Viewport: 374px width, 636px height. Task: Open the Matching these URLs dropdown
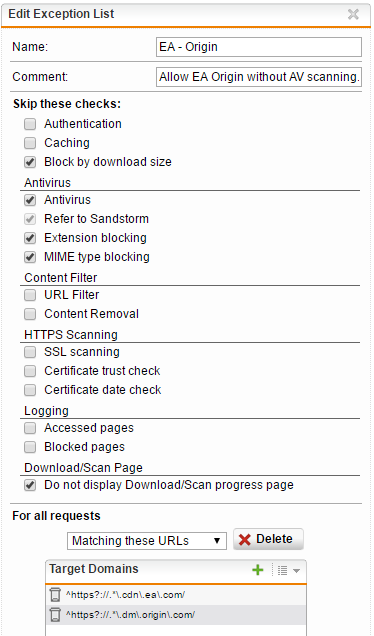click(x=147, y=541)
